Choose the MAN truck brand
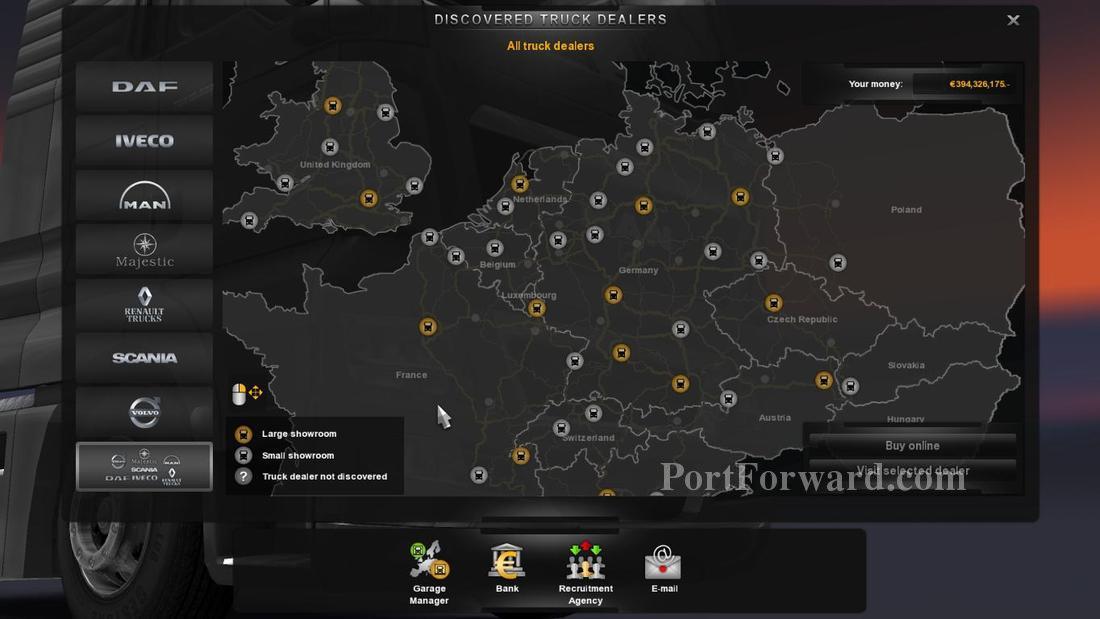The image size is (1100, 619). pyautogui.click(x=144, y=195)
